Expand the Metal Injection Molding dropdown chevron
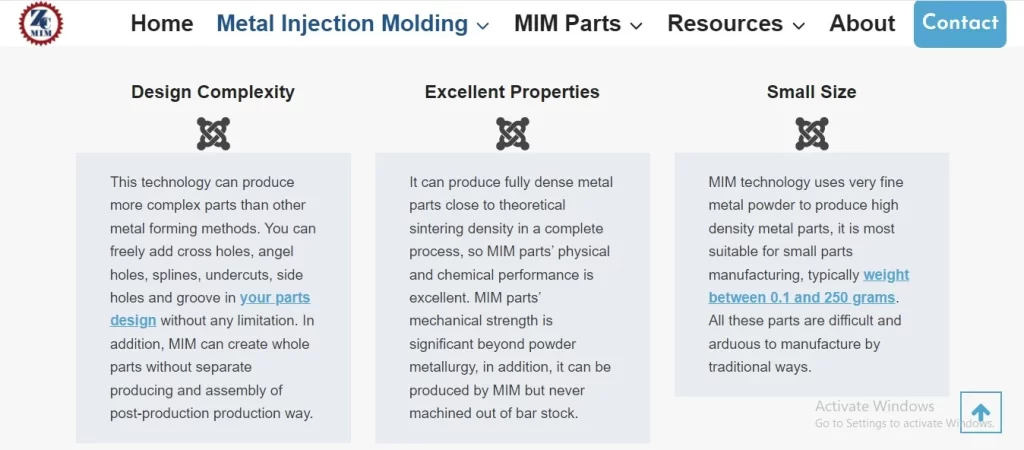Screen dimensions: 1024x450 [x=484, y=26]
